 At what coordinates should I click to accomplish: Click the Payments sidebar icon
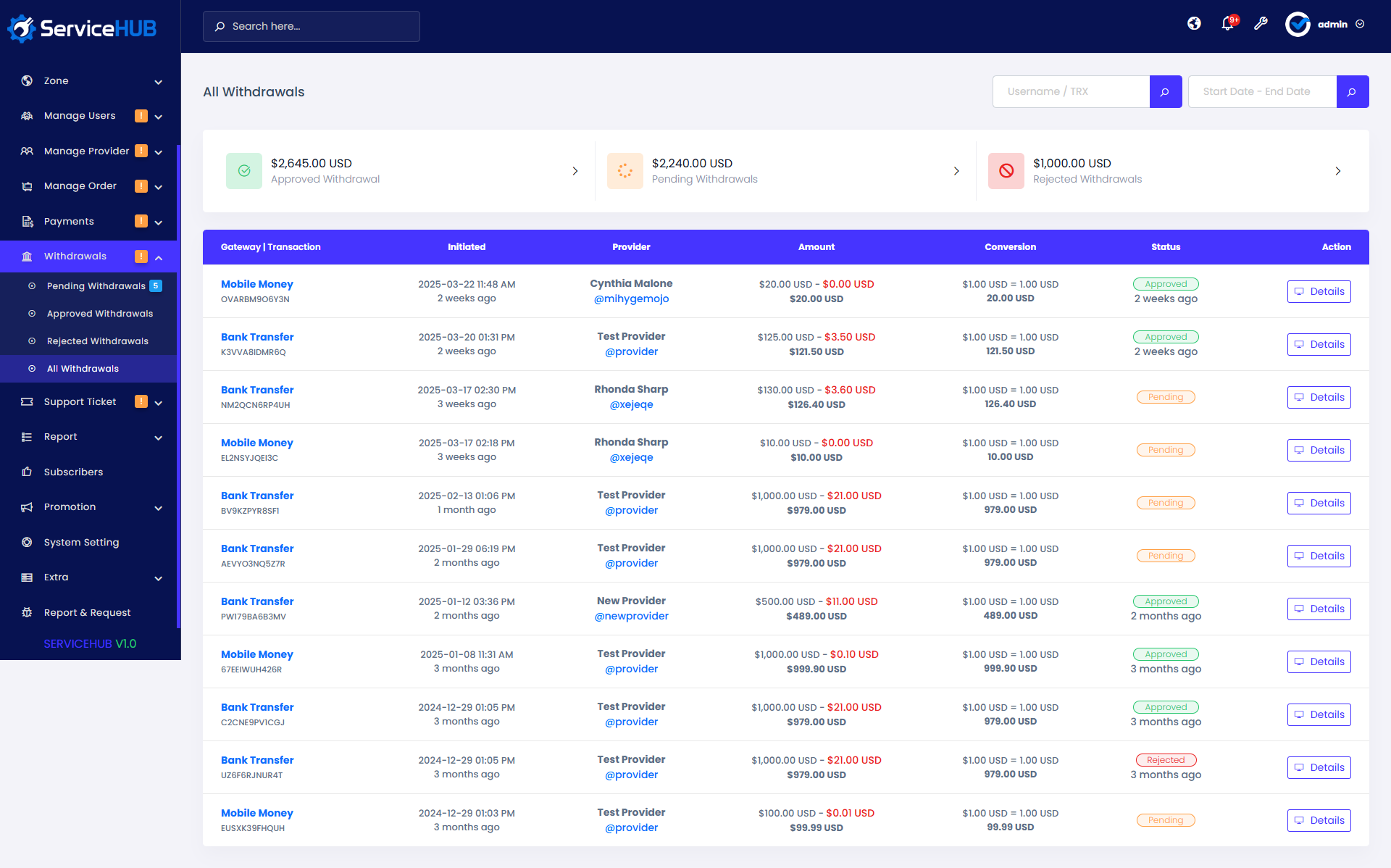27,221
